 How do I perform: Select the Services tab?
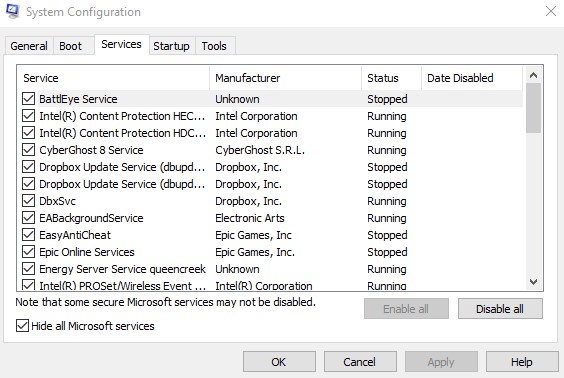(x=122, y=45)
